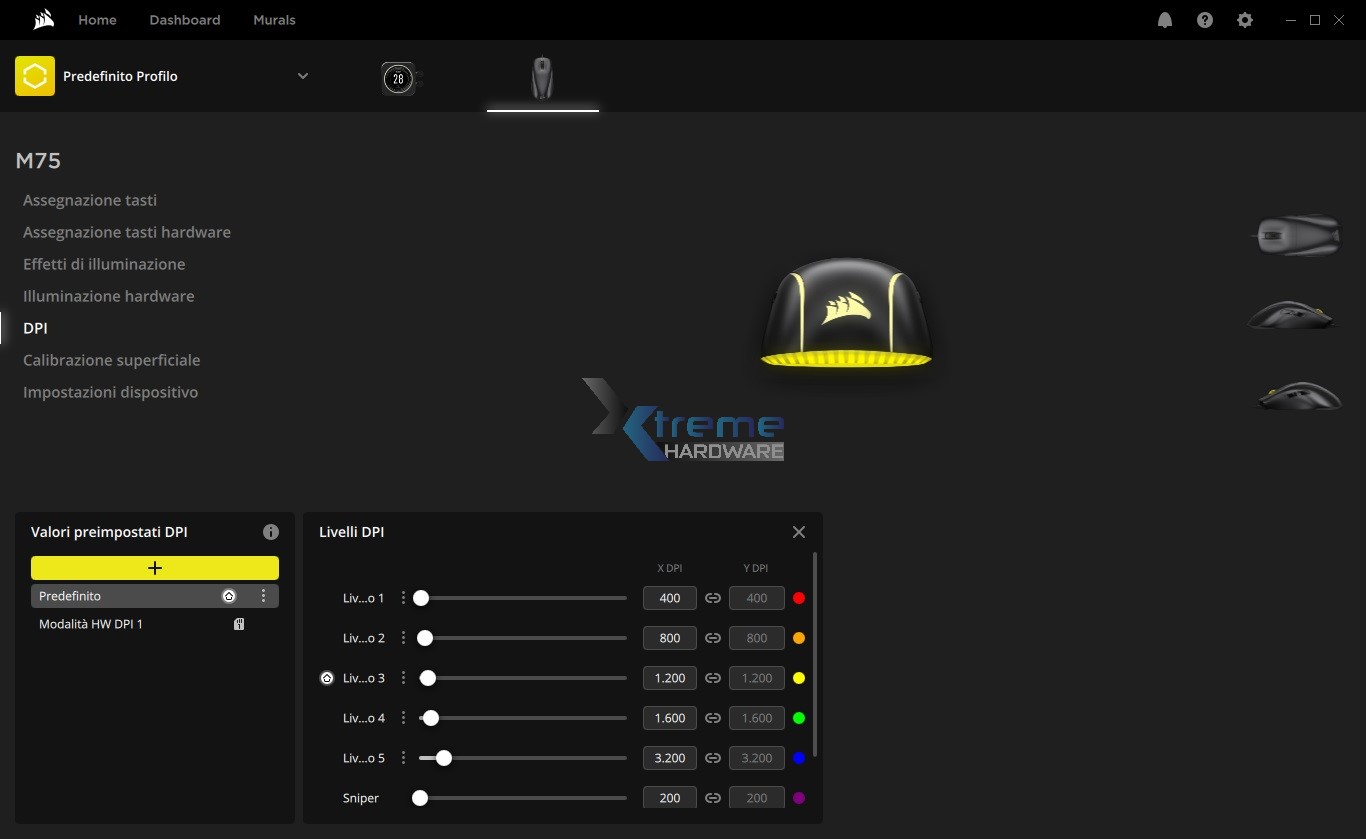Unlink the Sniper X and Y DPI values
Viewport: 1366px width, 839px height.
713,798
